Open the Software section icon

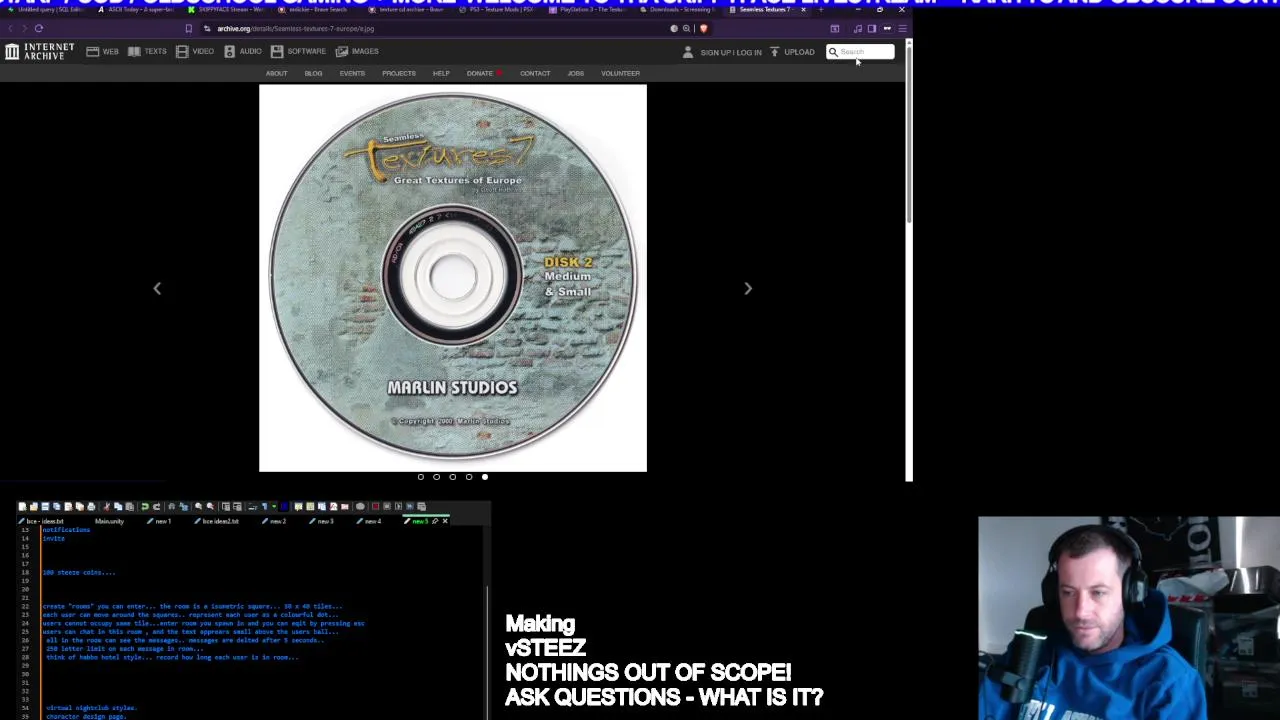277,51
